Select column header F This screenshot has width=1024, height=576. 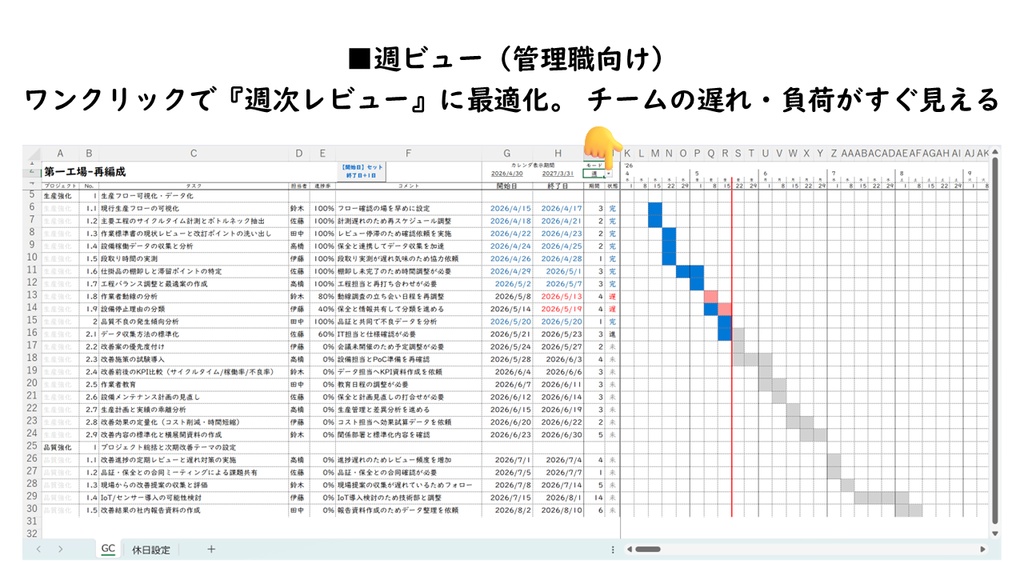coord(408,153)
